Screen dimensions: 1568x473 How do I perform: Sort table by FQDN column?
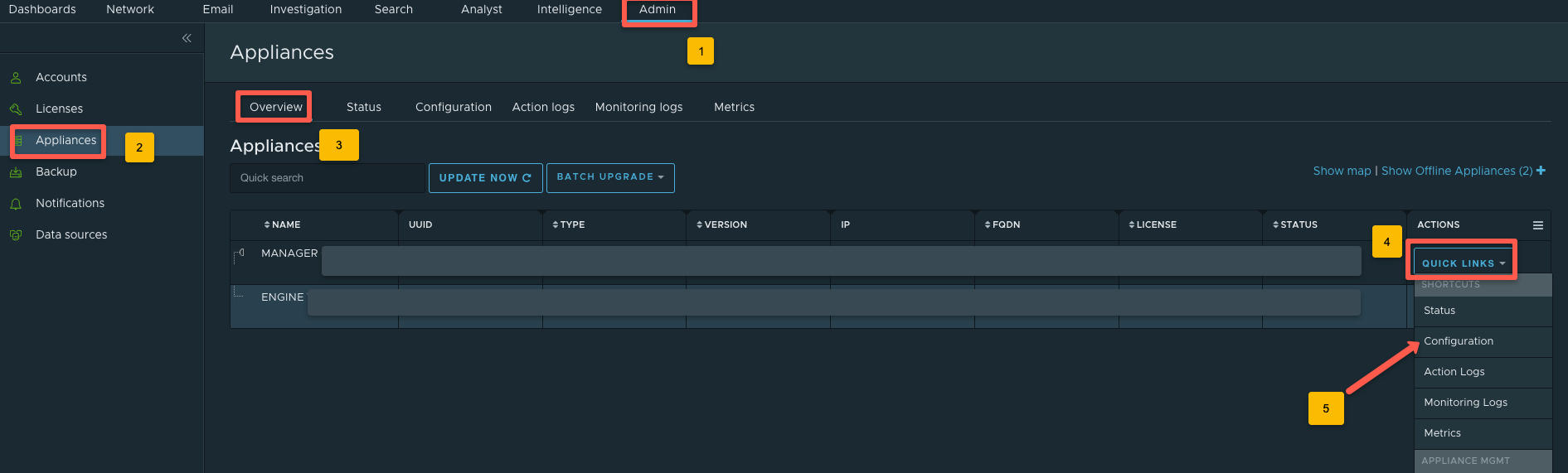[1002, 225]
